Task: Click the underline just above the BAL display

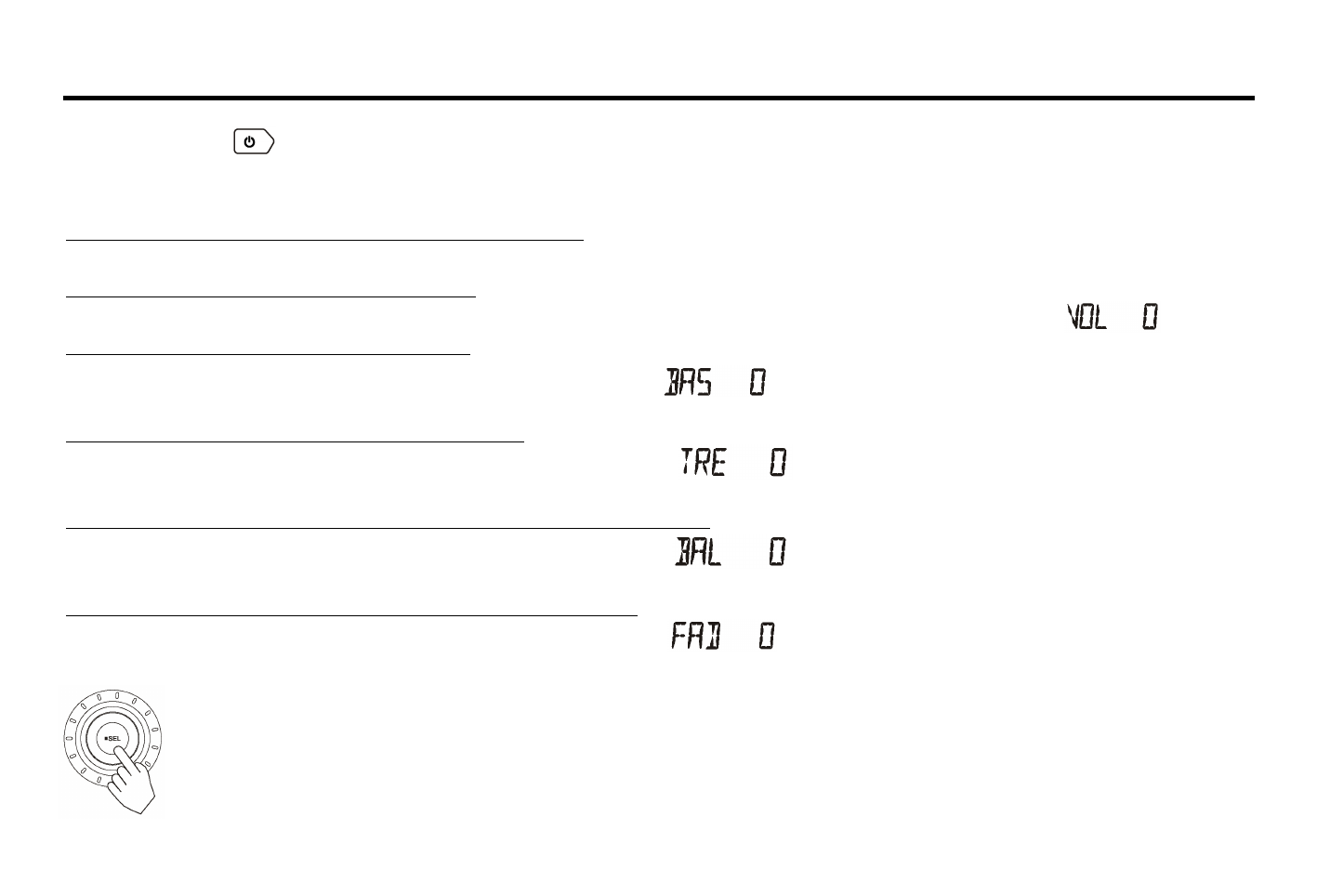Action: 387,528
